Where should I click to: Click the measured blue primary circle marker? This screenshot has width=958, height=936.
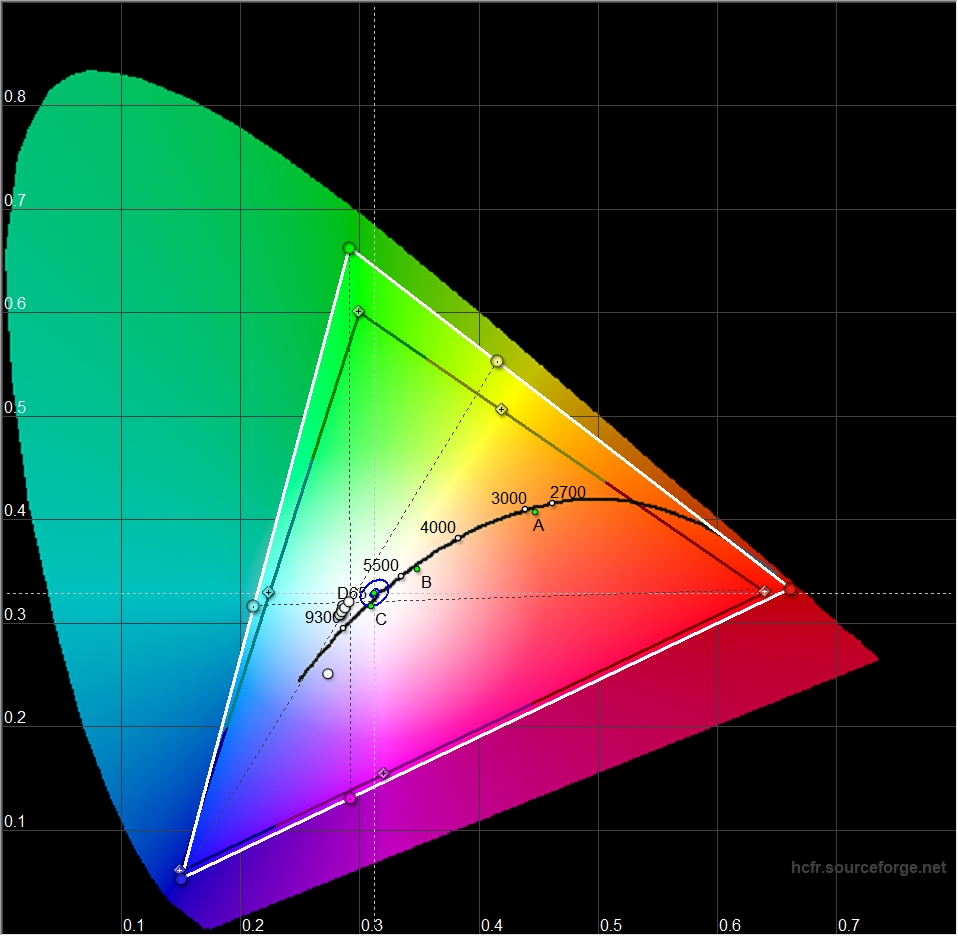181,878
